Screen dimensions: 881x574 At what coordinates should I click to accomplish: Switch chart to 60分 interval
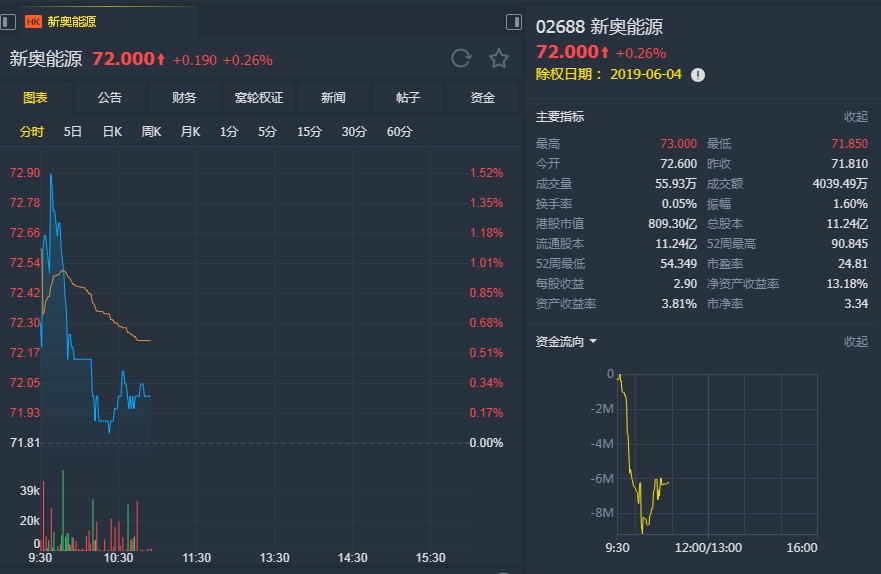coord(399,132)
